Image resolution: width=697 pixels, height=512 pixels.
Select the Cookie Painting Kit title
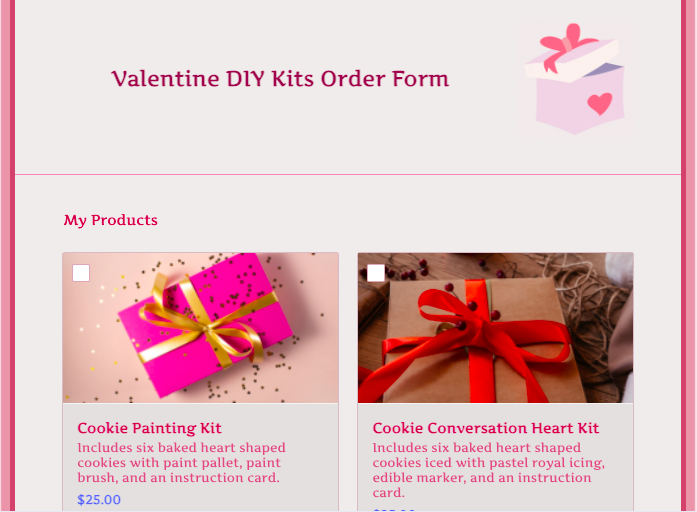point(149,428)
